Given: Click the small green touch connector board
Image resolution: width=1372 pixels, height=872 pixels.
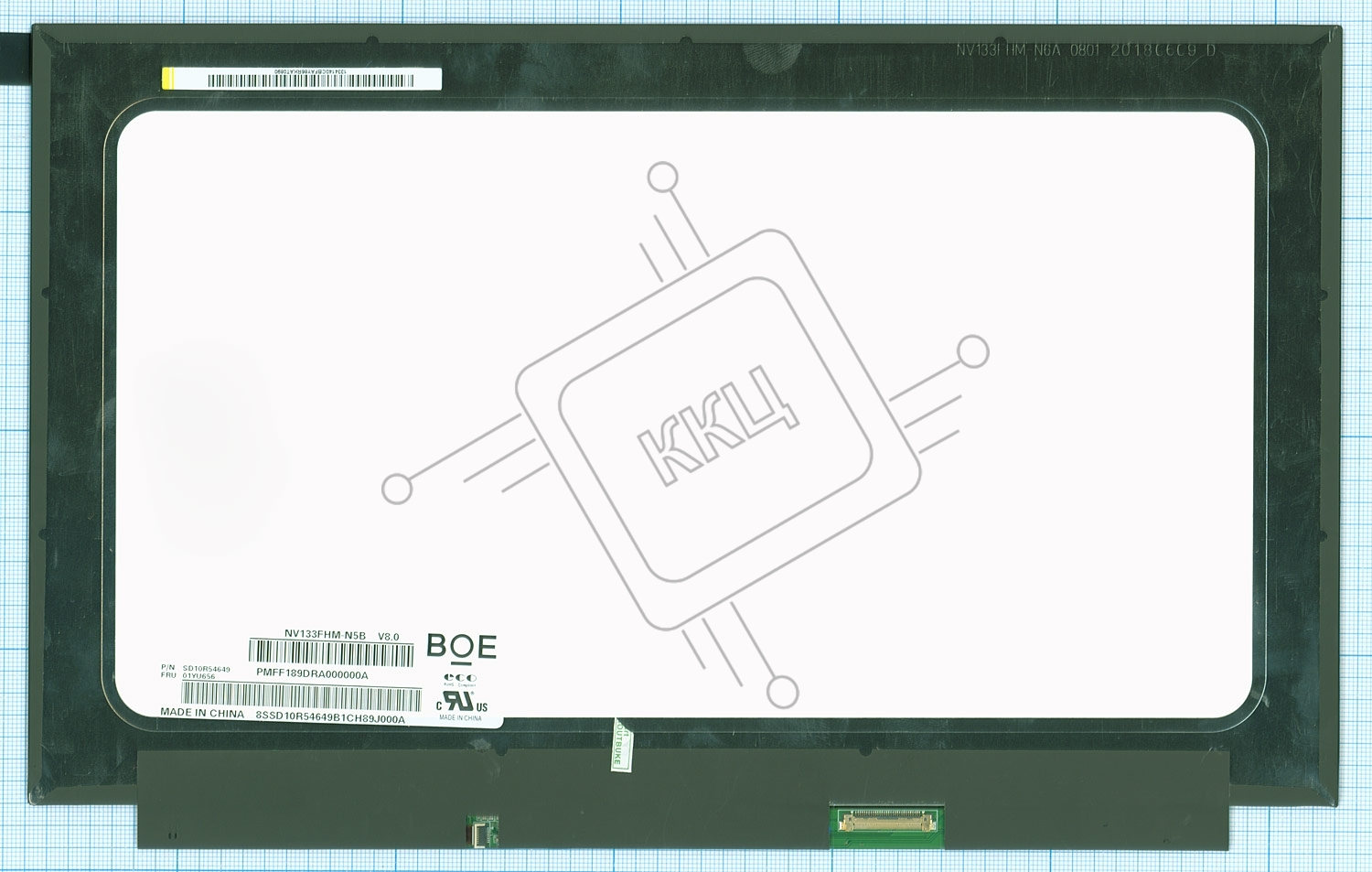Looking at the screenshot, I should tap(482, 829).
